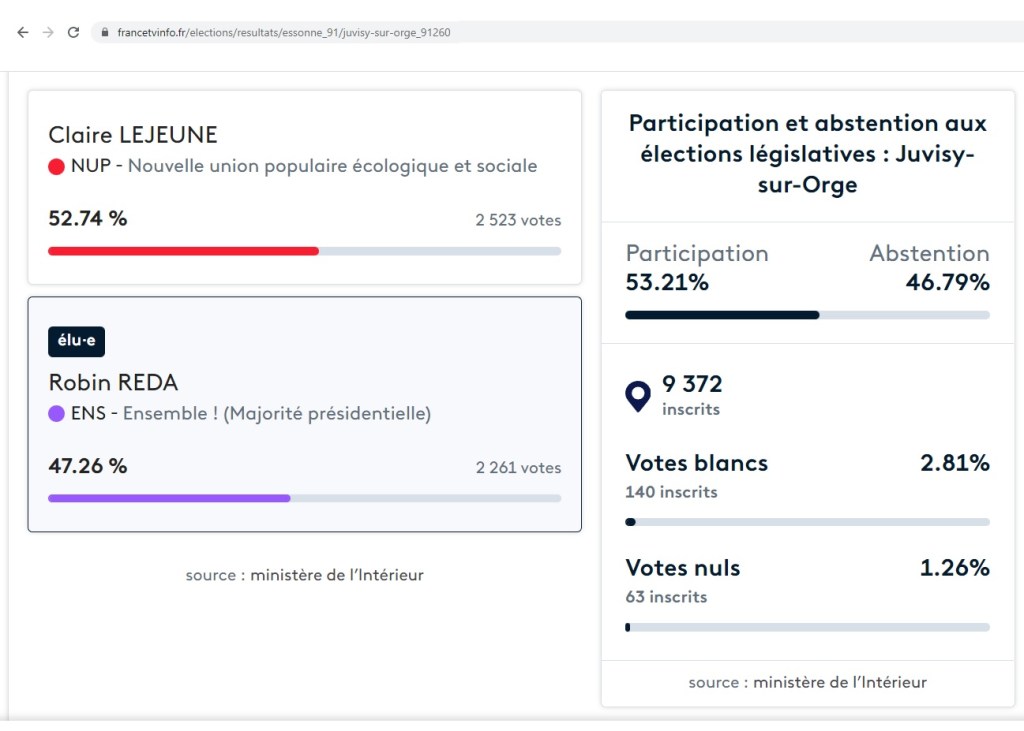The width and height of the screenshot is (1024, 731).
Task: Expand the participation panel heading
Action: [x=807, y=153]
